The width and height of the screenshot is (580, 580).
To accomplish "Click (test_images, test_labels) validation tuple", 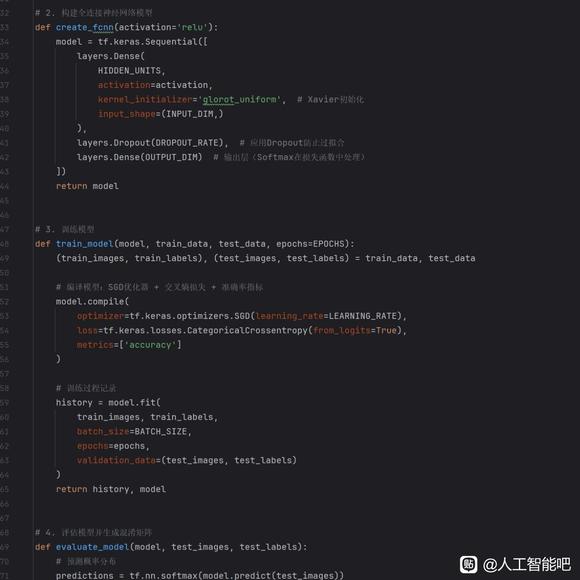I will (229, 460).
